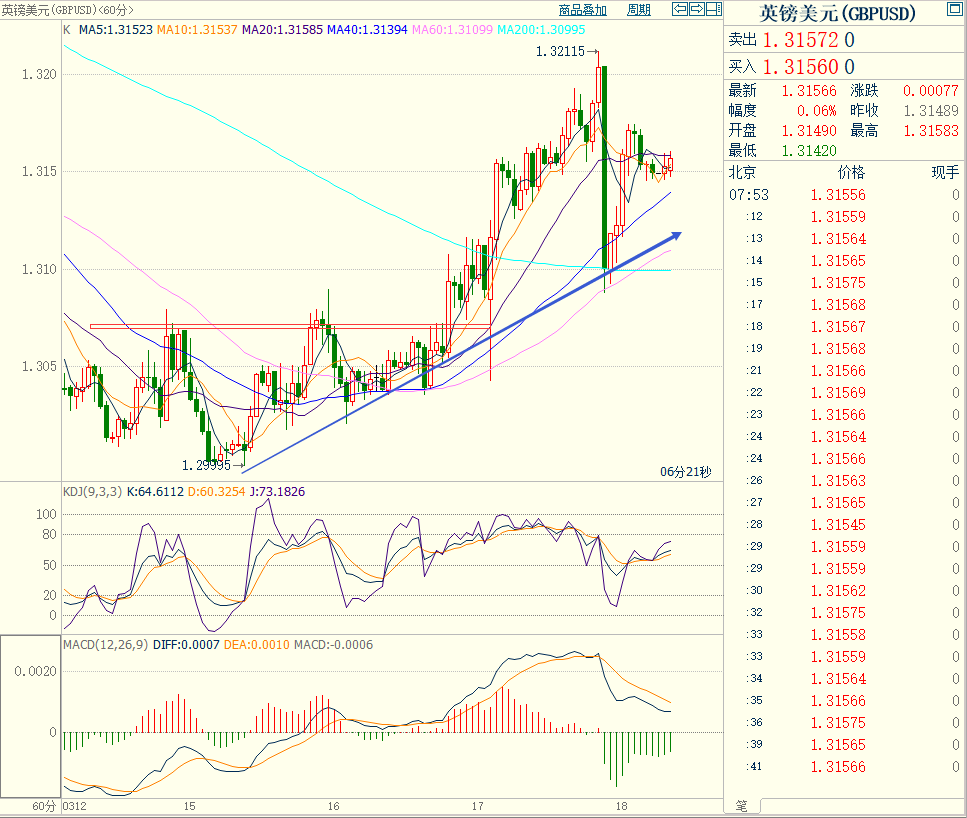The width and height of the screenshot is (967, 818).
Task: Select the :36 tick row price 1.31575
Action: tap(838, 723)
